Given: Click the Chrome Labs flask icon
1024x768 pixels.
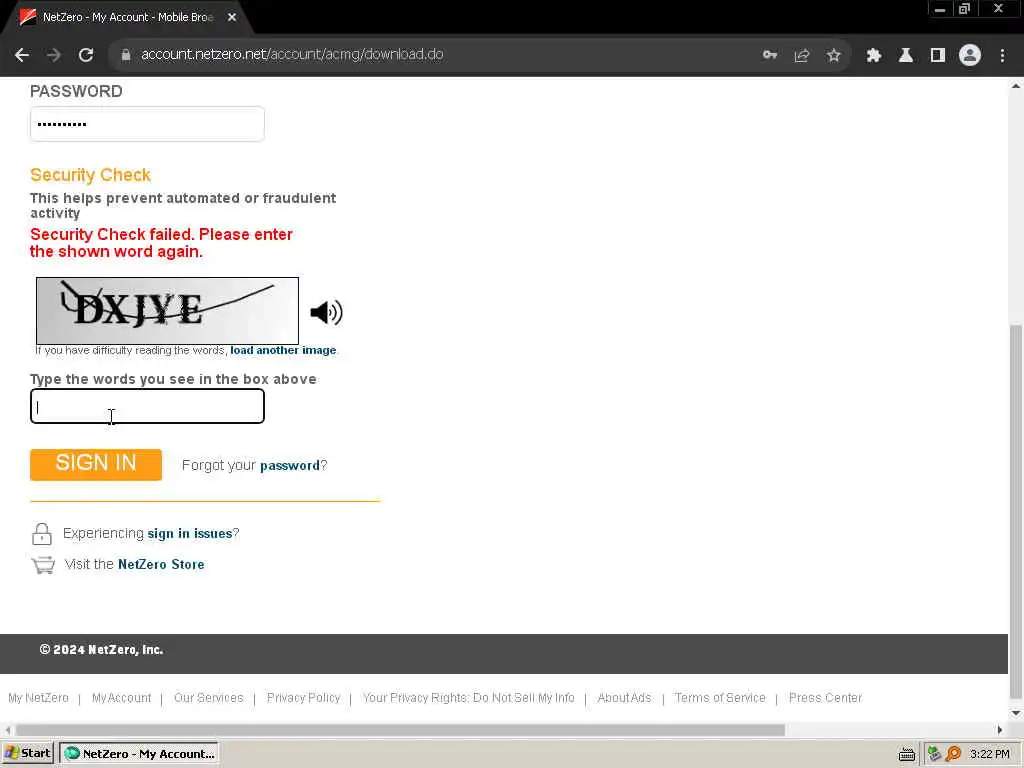Looking at the screenshot, I should tap(906, 55).
